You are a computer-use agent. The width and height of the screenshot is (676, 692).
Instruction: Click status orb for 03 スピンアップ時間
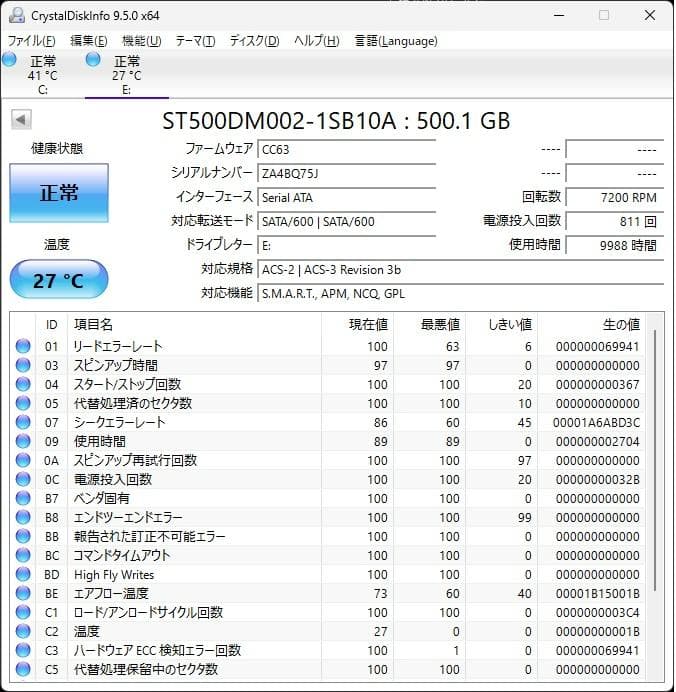point(23,365)
